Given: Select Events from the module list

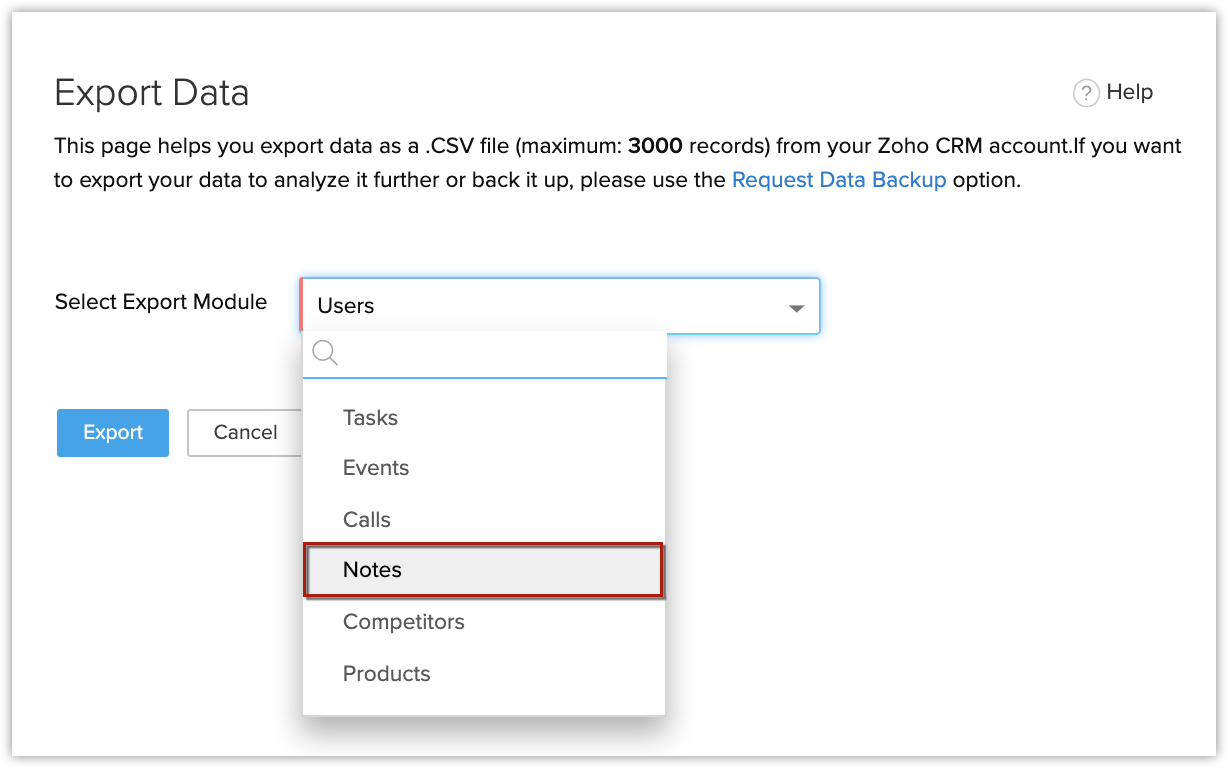Looking at the screenshot, I should click(x=376, y=468).
